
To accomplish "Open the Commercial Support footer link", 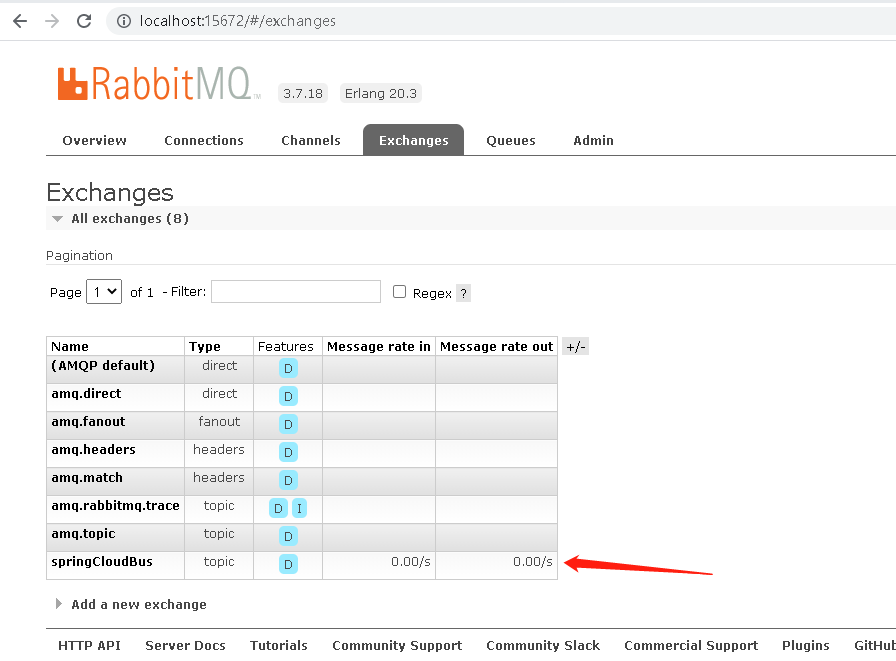I will [x=691, y=646].
